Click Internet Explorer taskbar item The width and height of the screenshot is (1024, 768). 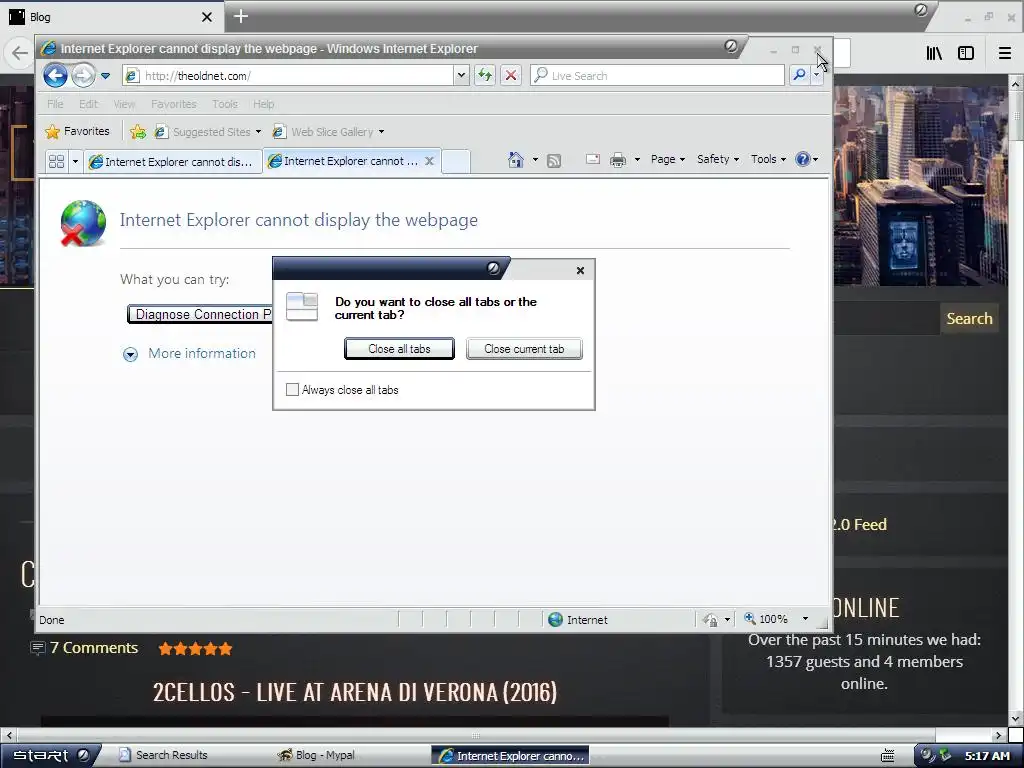510,756
